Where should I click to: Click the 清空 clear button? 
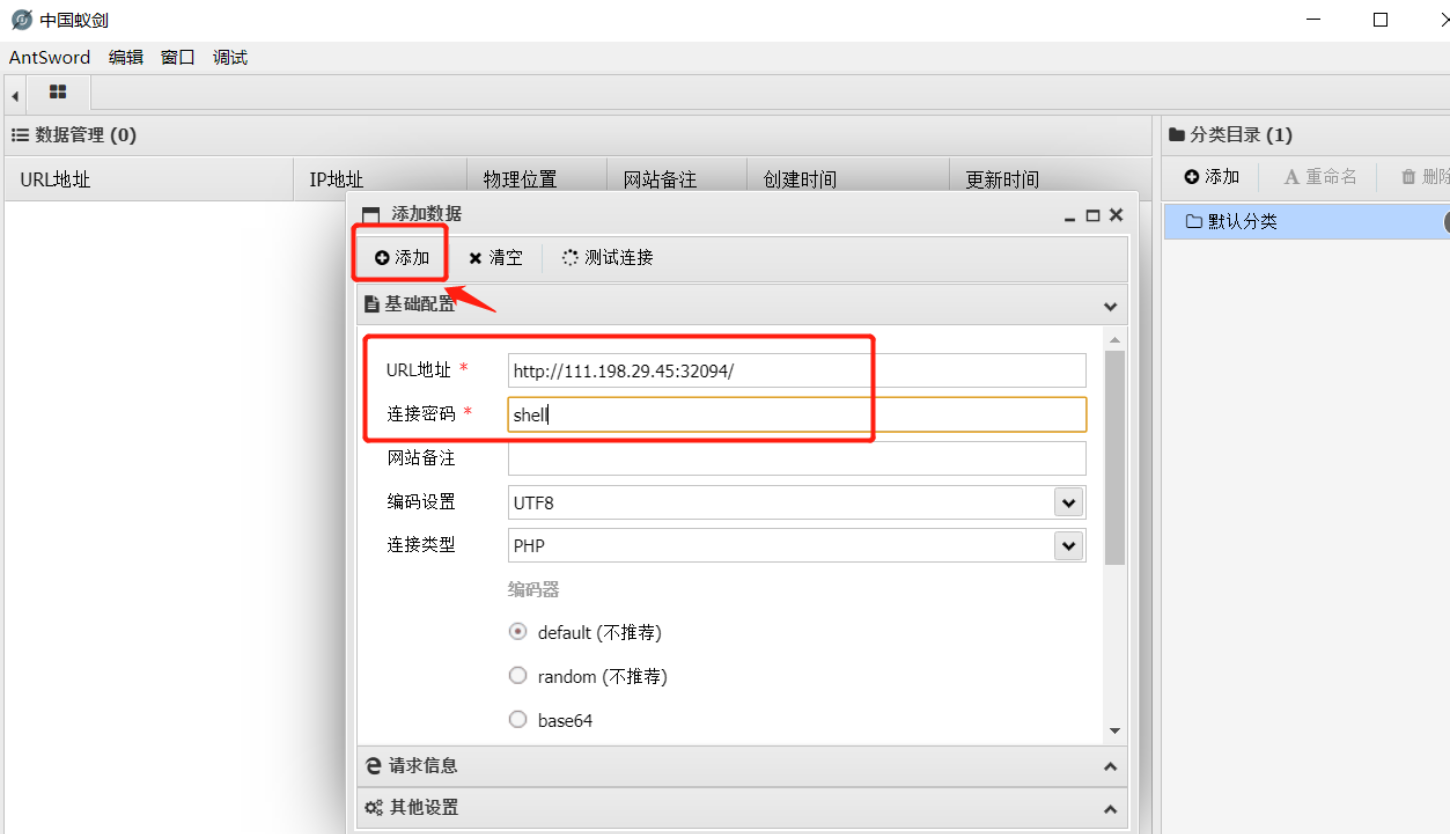(496, 258)
